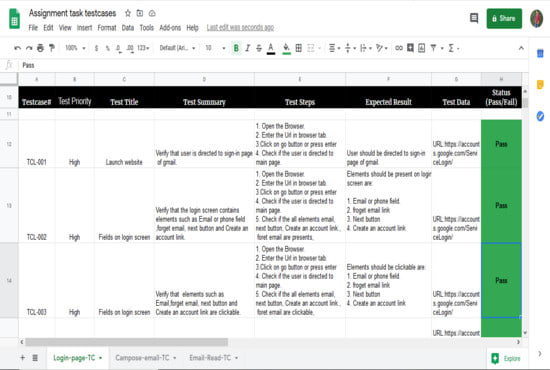This screenshot has width=550, height=370.
Task: Undo the last action
Action: pyautogui.click(x=17, y=48)
